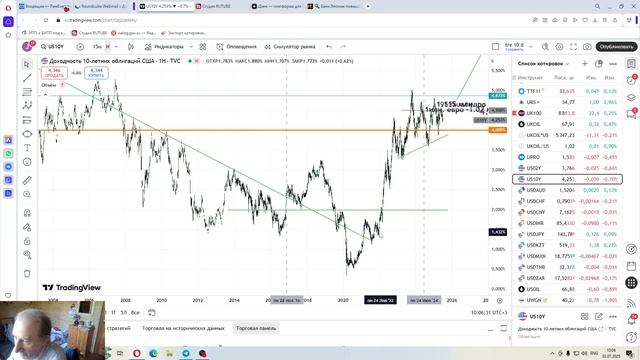Select the Все all date range

pyautogui.click(x=135, y=313)
